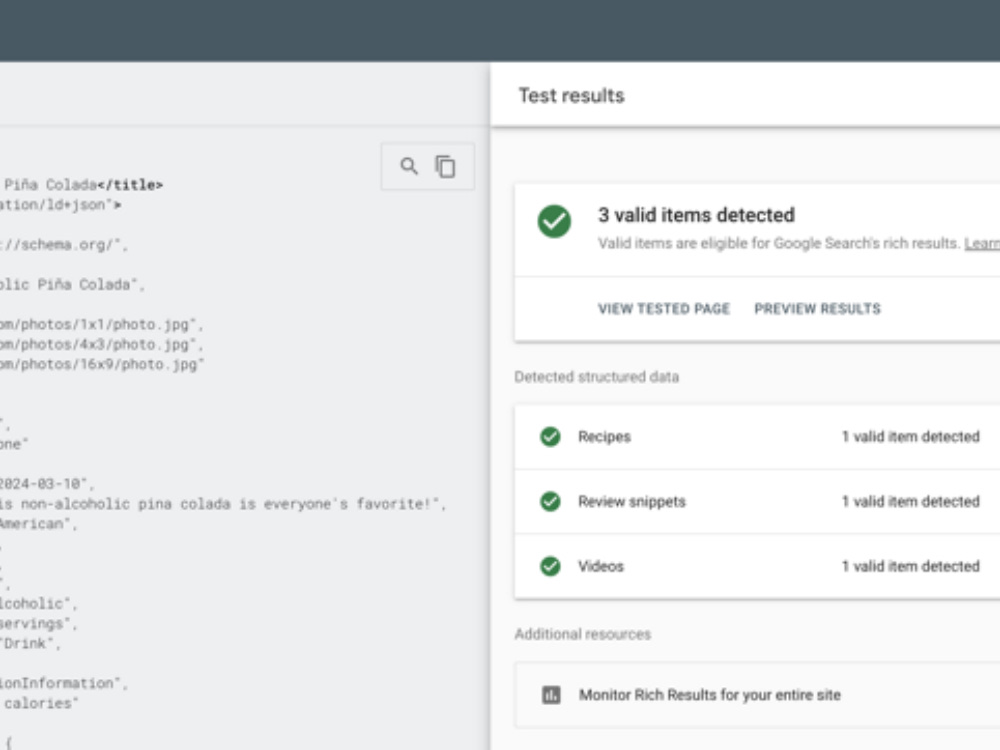Open the Monitor Rich Results chart icon

tap(551, 695)
